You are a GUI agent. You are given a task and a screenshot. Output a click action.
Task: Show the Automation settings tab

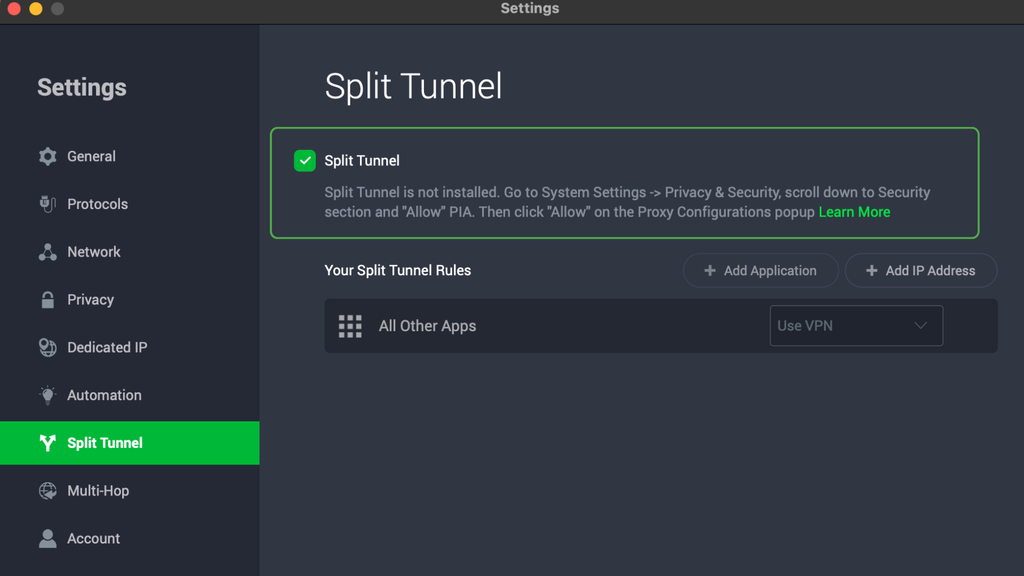point(130,395)
